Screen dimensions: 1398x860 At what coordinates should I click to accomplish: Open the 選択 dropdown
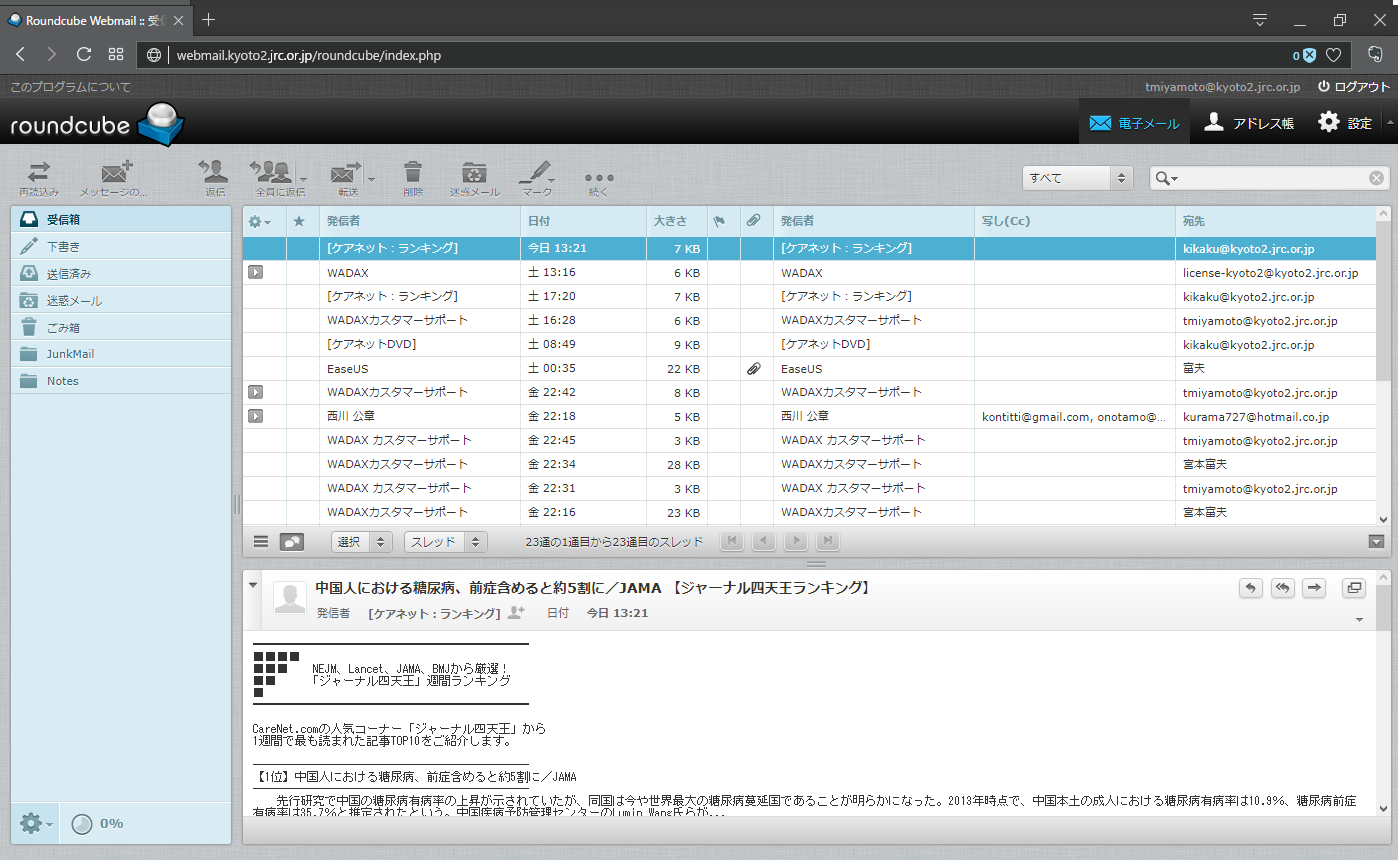[x=362, y=542]
